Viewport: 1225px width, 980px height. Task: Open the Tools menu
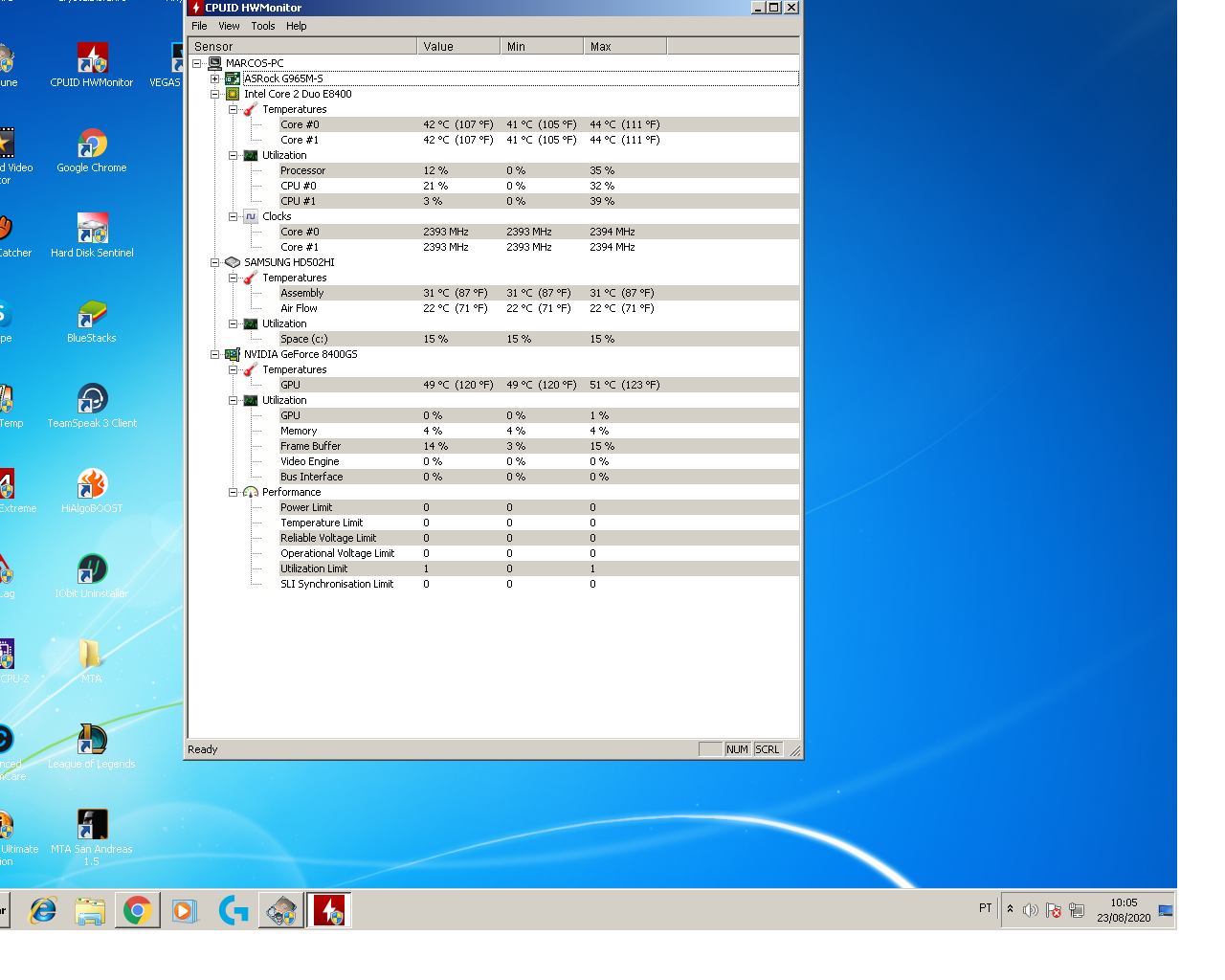click(263, 26)
